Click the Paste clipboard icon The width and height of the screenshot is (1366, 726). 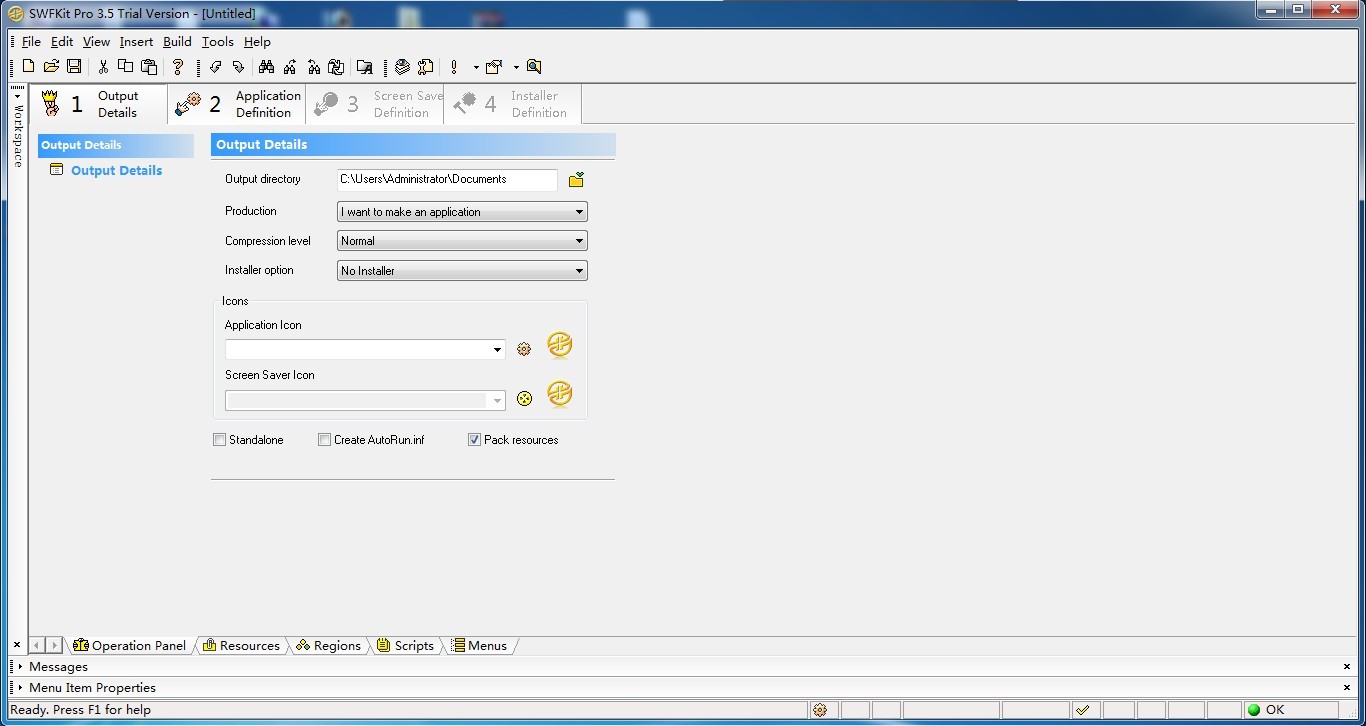click(x=149, y=67)
